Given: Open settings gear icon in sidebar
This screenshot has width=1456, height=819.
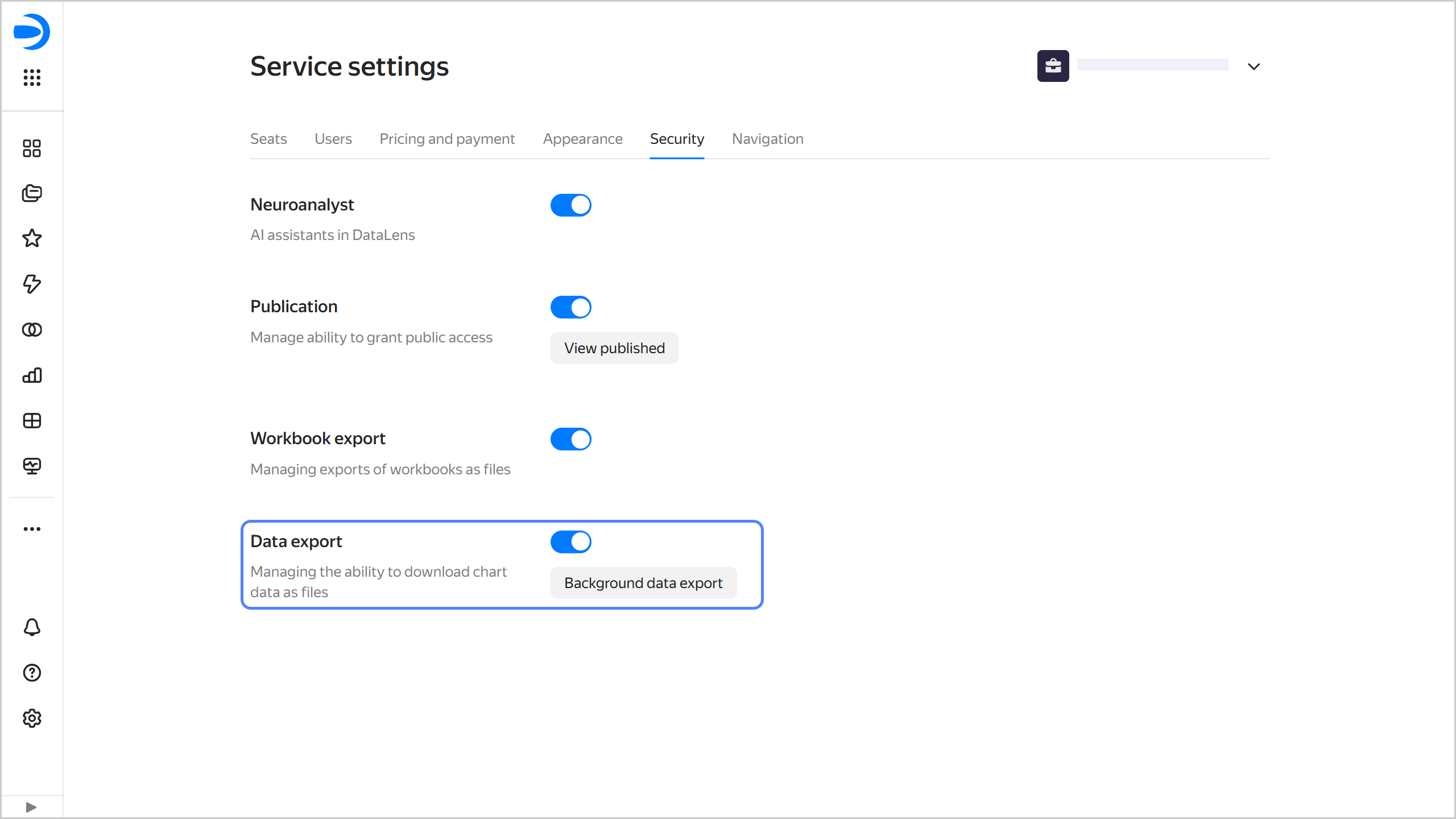Looking at the screenshot, I should (x=32, y=718).
